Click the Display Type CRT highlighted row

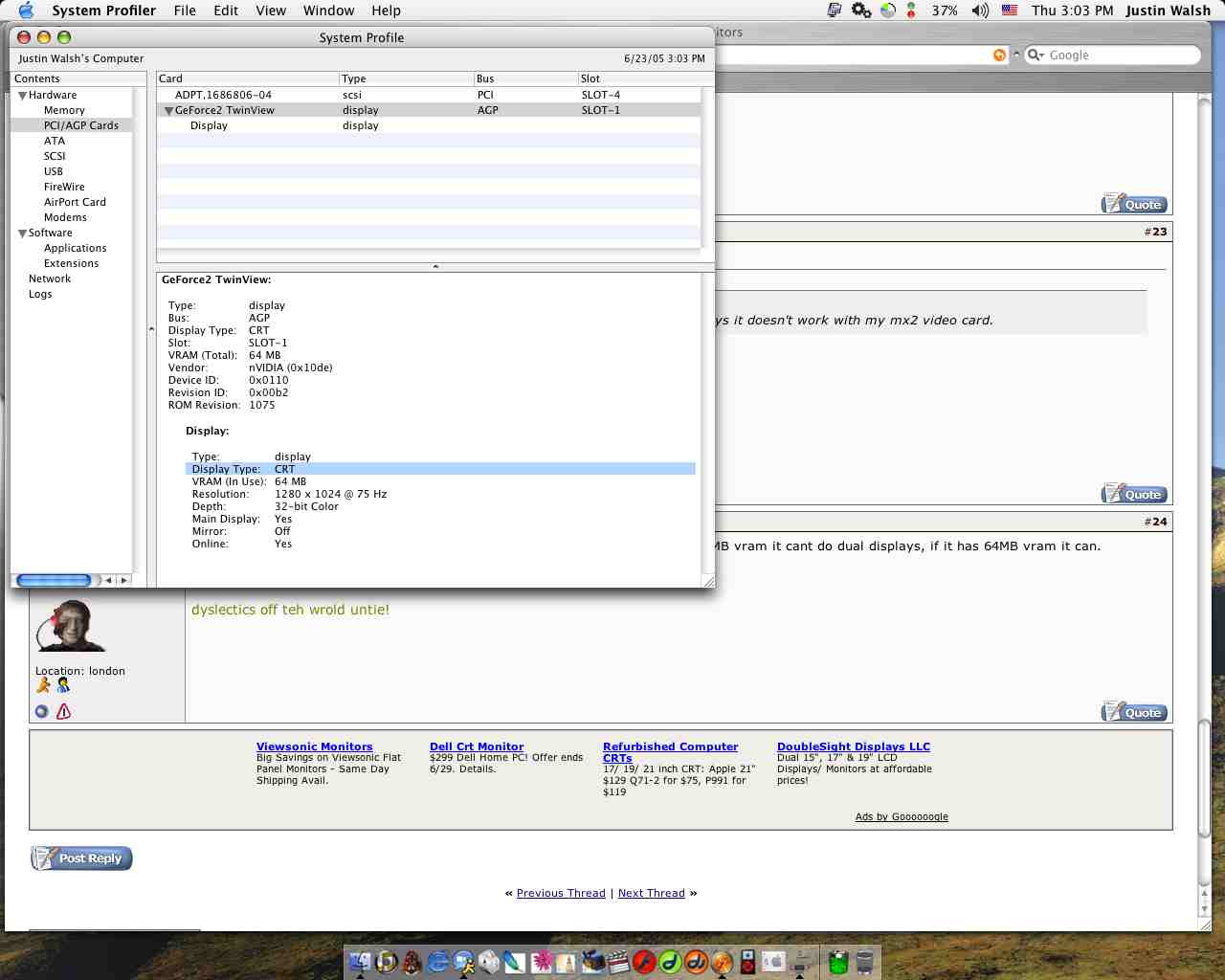pos(440,469)
